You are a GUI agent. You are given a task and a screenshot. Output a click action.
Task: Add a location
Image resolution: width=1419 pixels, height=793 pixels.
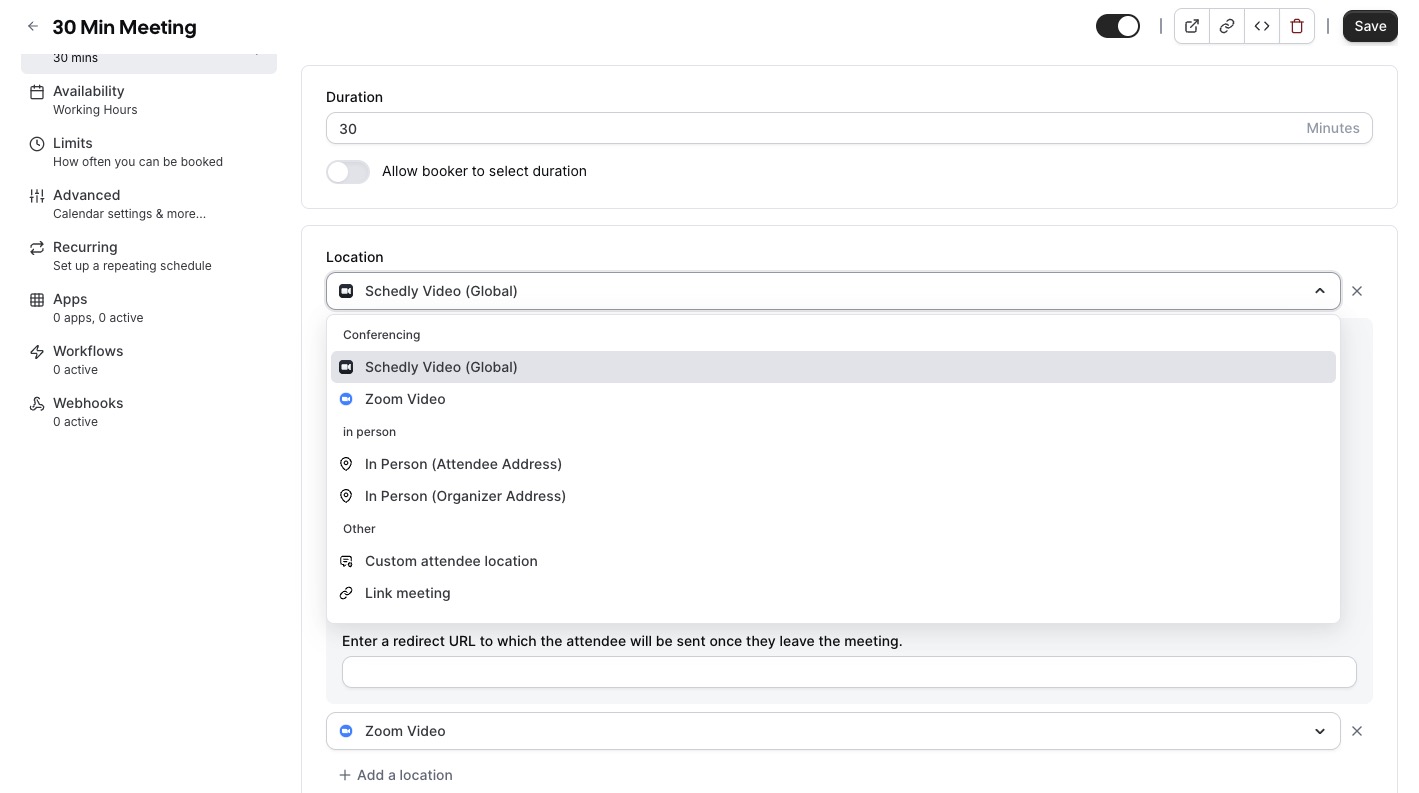click(x=395, y=775)
